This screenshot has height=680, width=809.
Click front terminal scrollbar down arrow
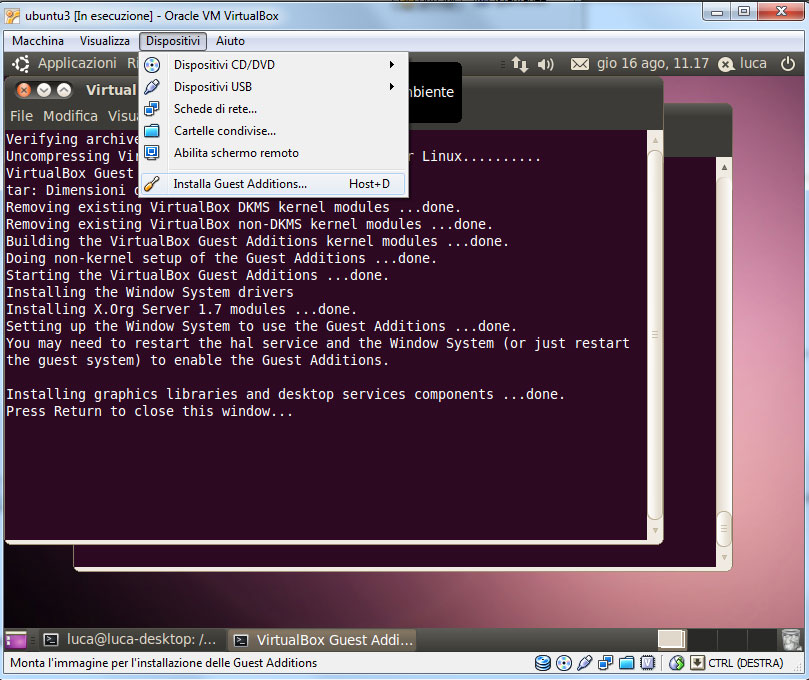tap(655, 530)
